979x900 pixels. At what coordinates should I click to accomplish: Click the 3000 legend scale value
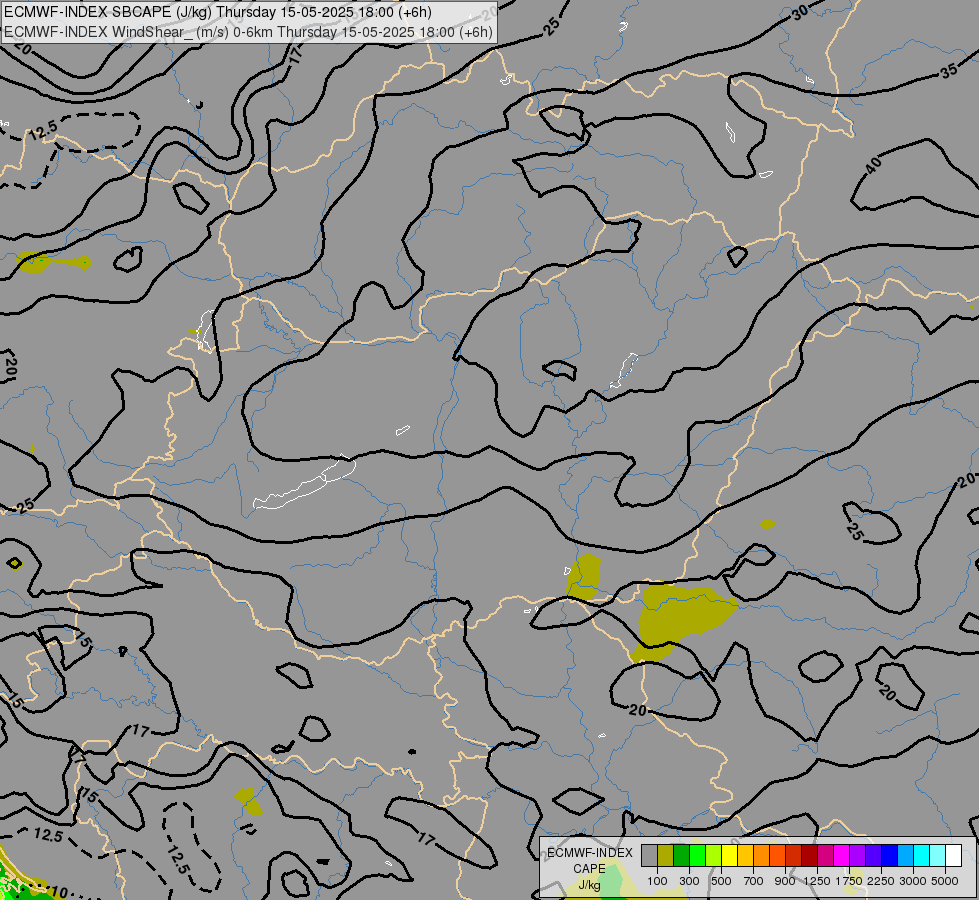pos(913,881)
